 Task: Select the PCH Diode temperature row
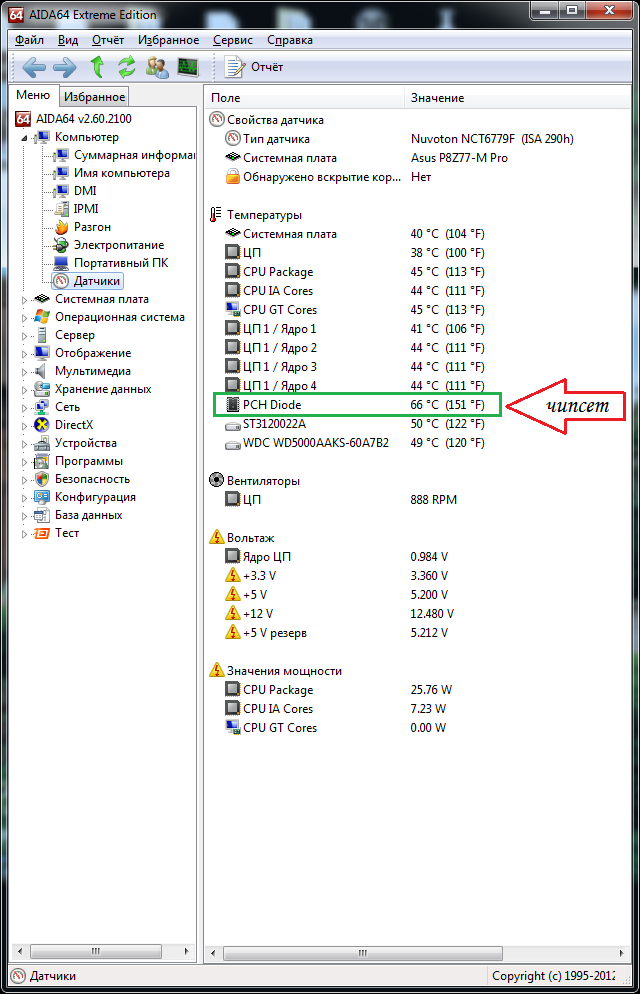tap(271, 404)
